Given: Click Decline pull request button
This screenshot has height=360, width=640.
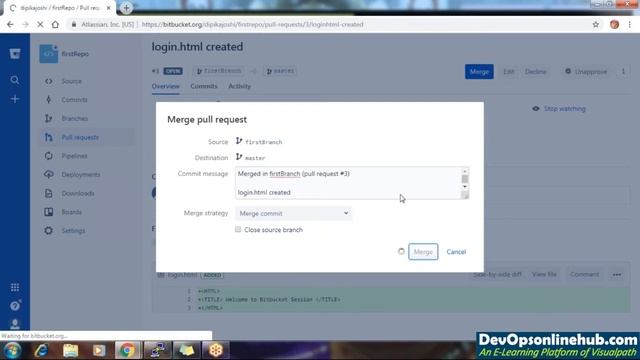Looking at the screenshot, I should coord(536,71).
